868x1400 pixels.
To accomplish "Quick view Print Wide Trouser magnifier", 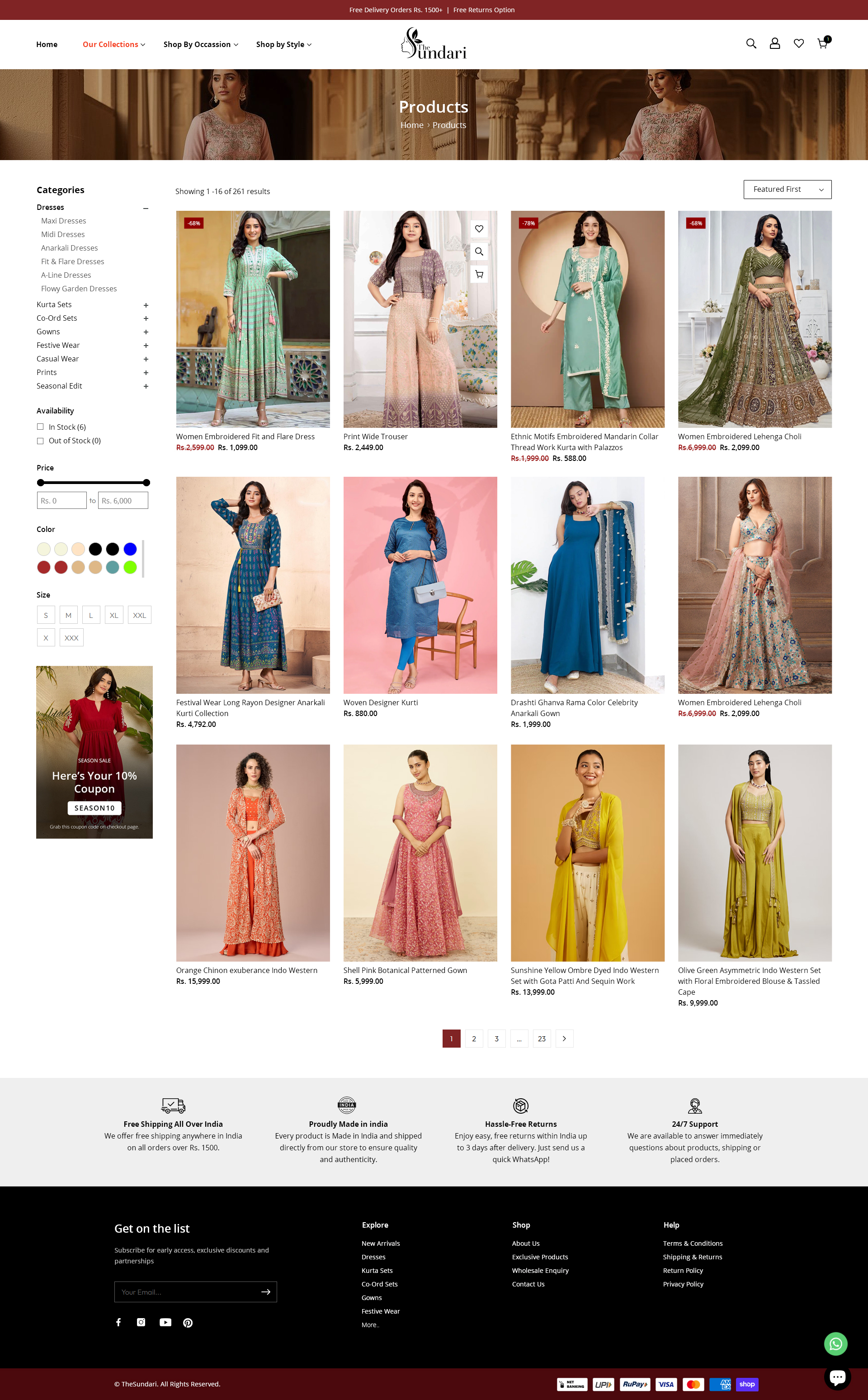I will click(x=479, y=252).
